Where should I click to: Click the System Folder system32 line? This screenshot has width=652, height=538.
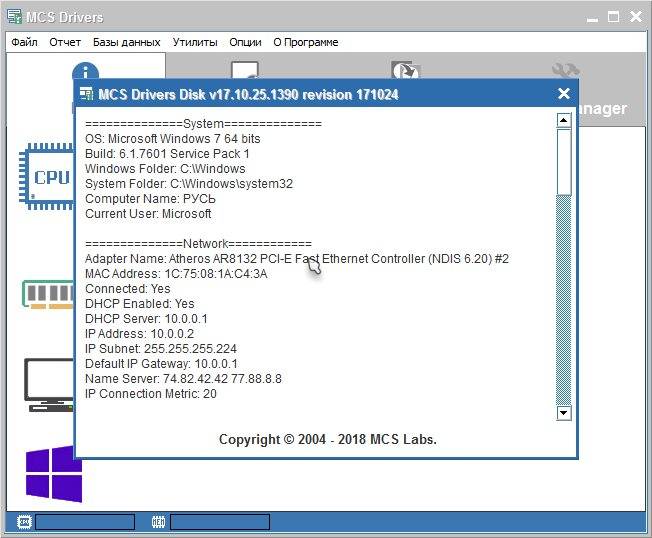(189, 183)
